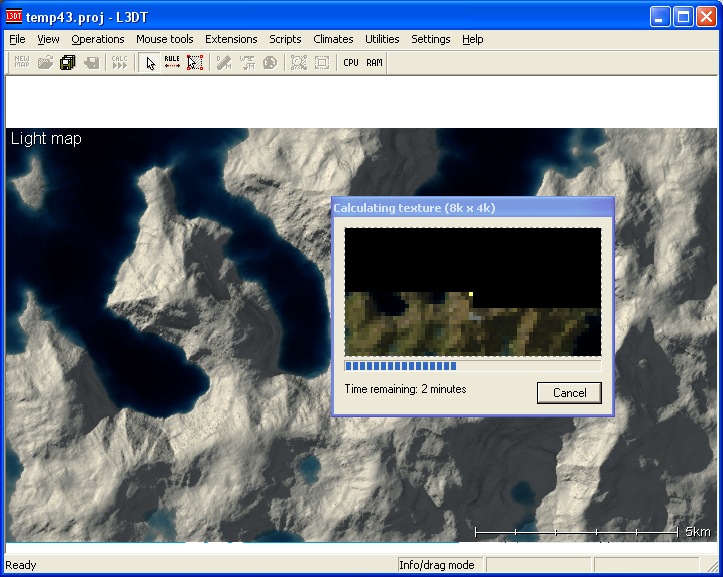The image size is (723, 577).
Task: Open the Help menu
Action: click(472, 39)
